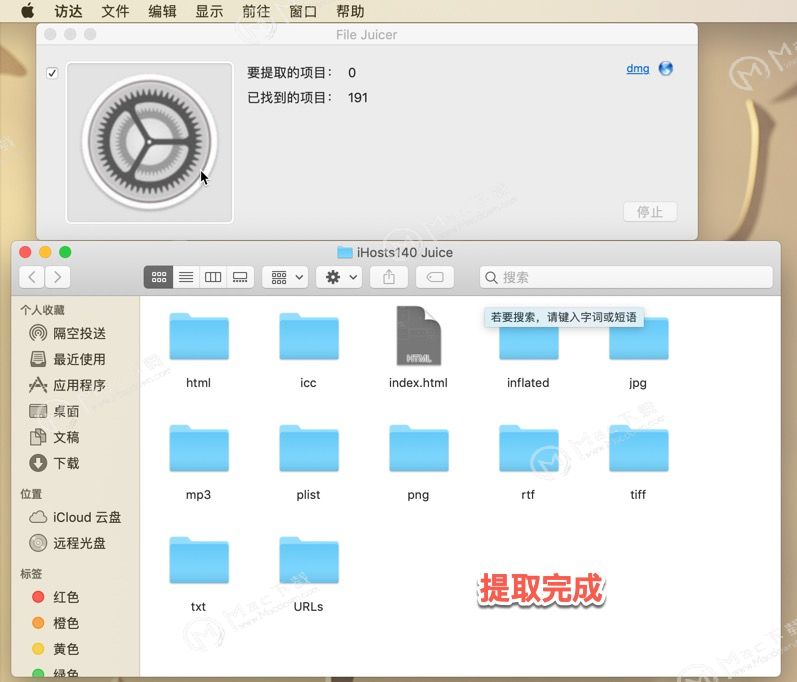The height and width of the screenshot is (682, 797).
Task: Open the icc folder
Action: tap(309, 336)
